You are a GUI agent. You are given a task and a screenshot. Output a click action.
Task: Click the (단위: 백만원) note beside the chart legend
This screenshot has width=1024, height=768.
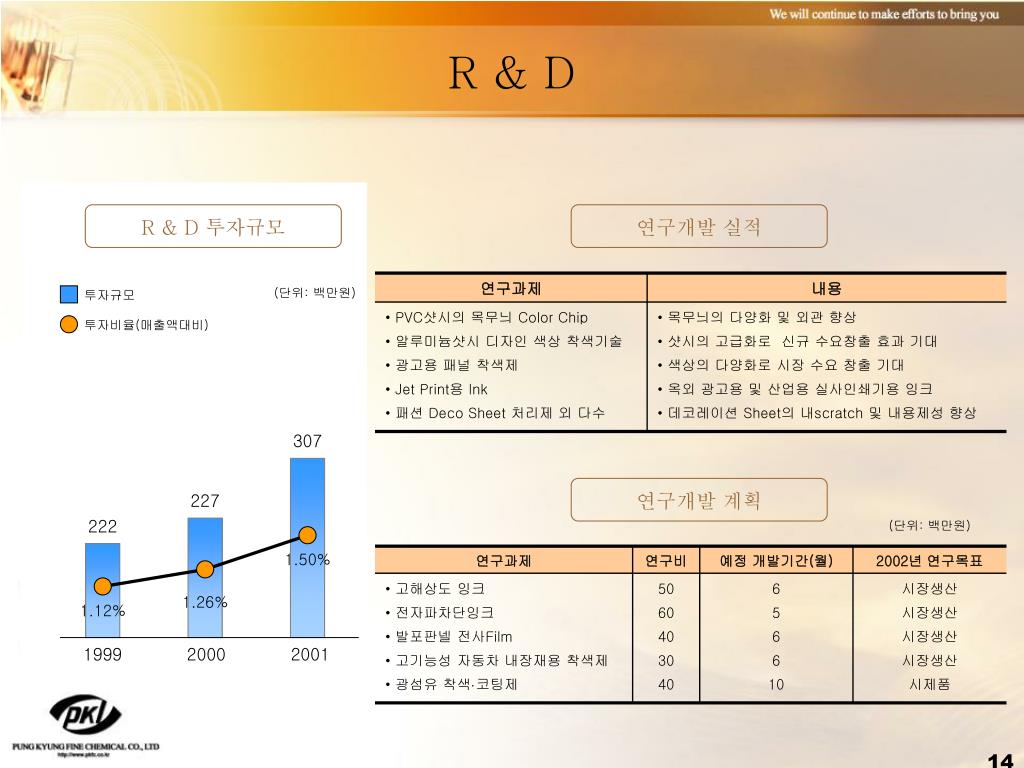(x=315, y=292)
